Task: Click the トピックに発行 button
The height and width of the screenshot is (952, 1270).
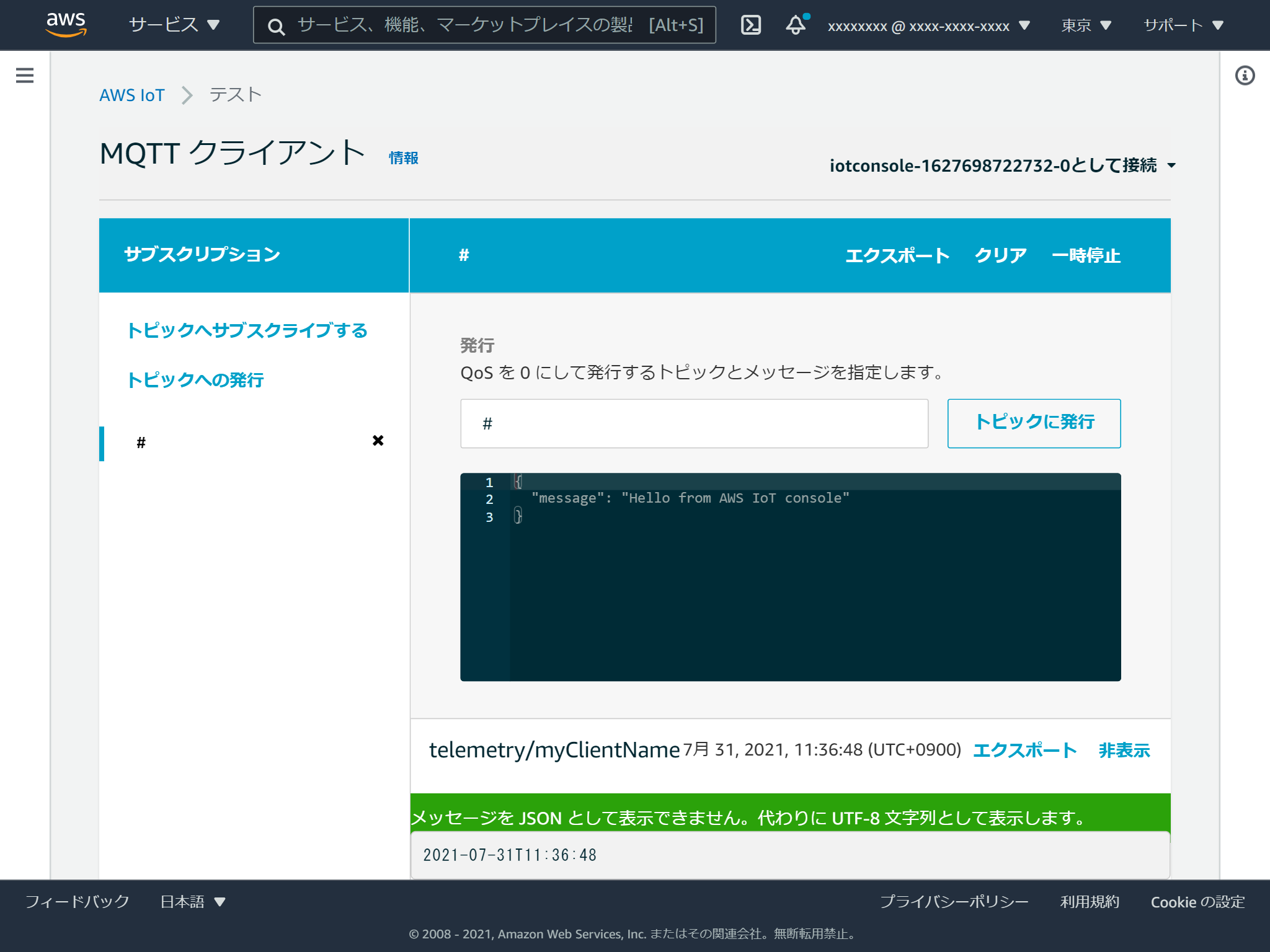Action: (1034, 423)
